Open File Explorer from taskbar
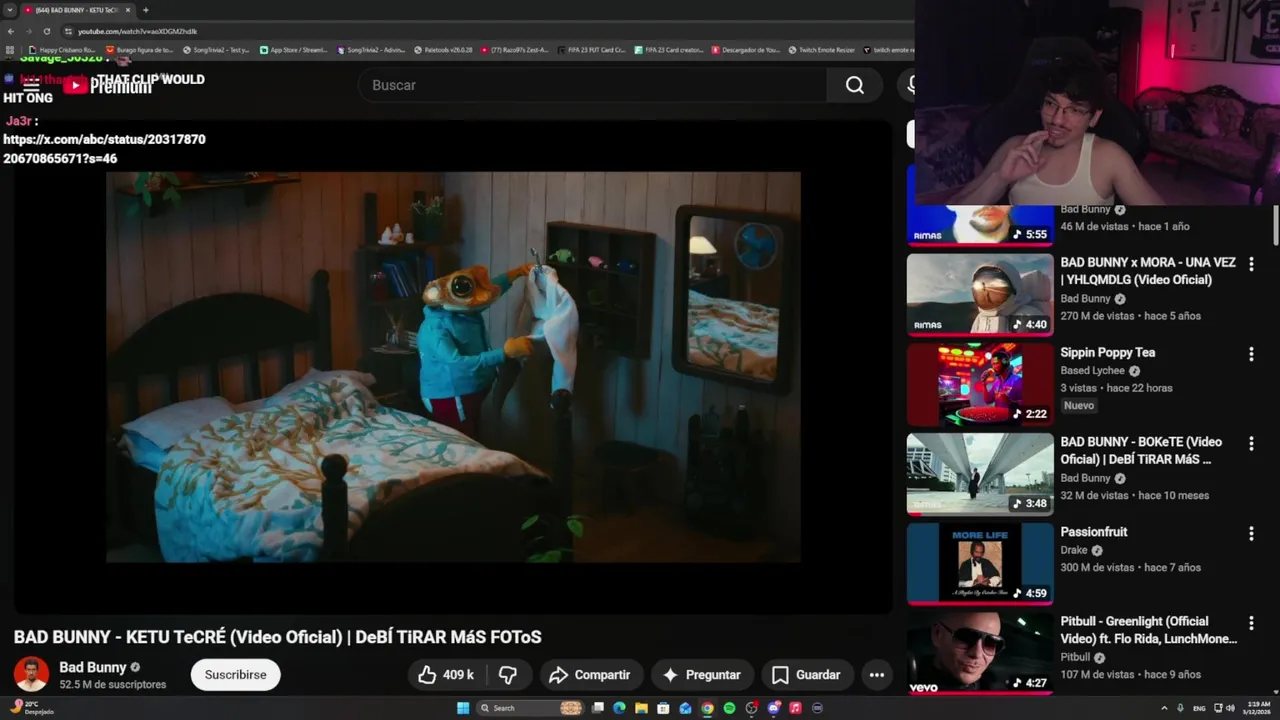The height and width of the screenshot is (720, 1280). (641, 708)
